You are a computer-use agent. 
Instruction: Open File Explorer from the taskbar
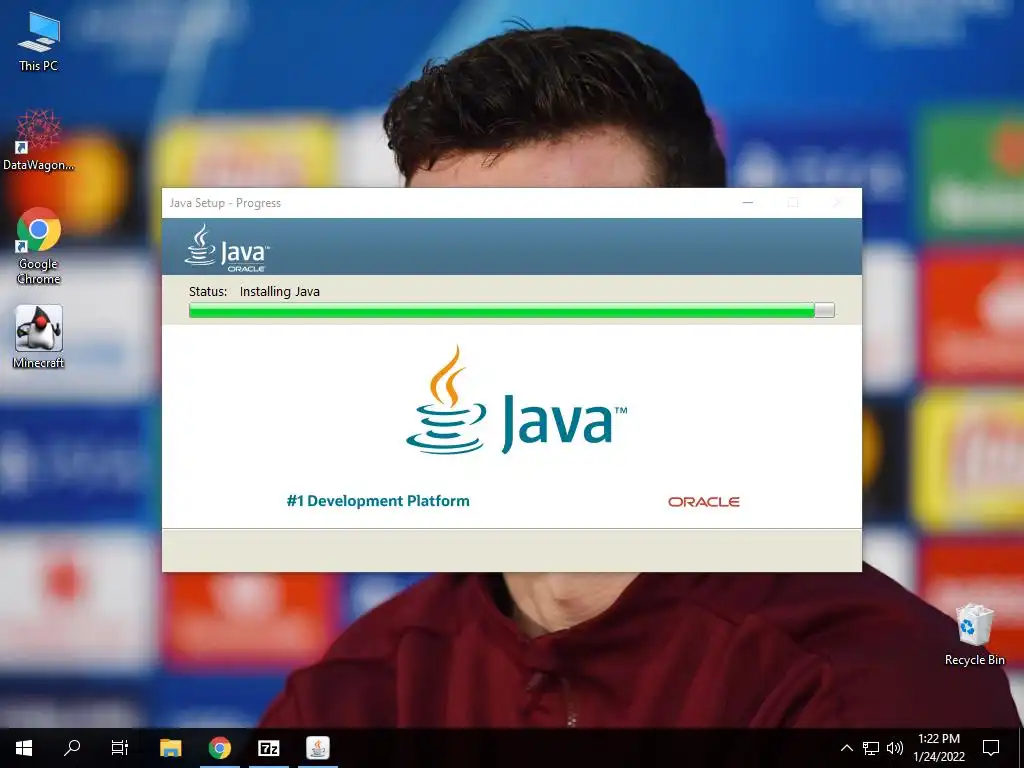click(170, 748)
